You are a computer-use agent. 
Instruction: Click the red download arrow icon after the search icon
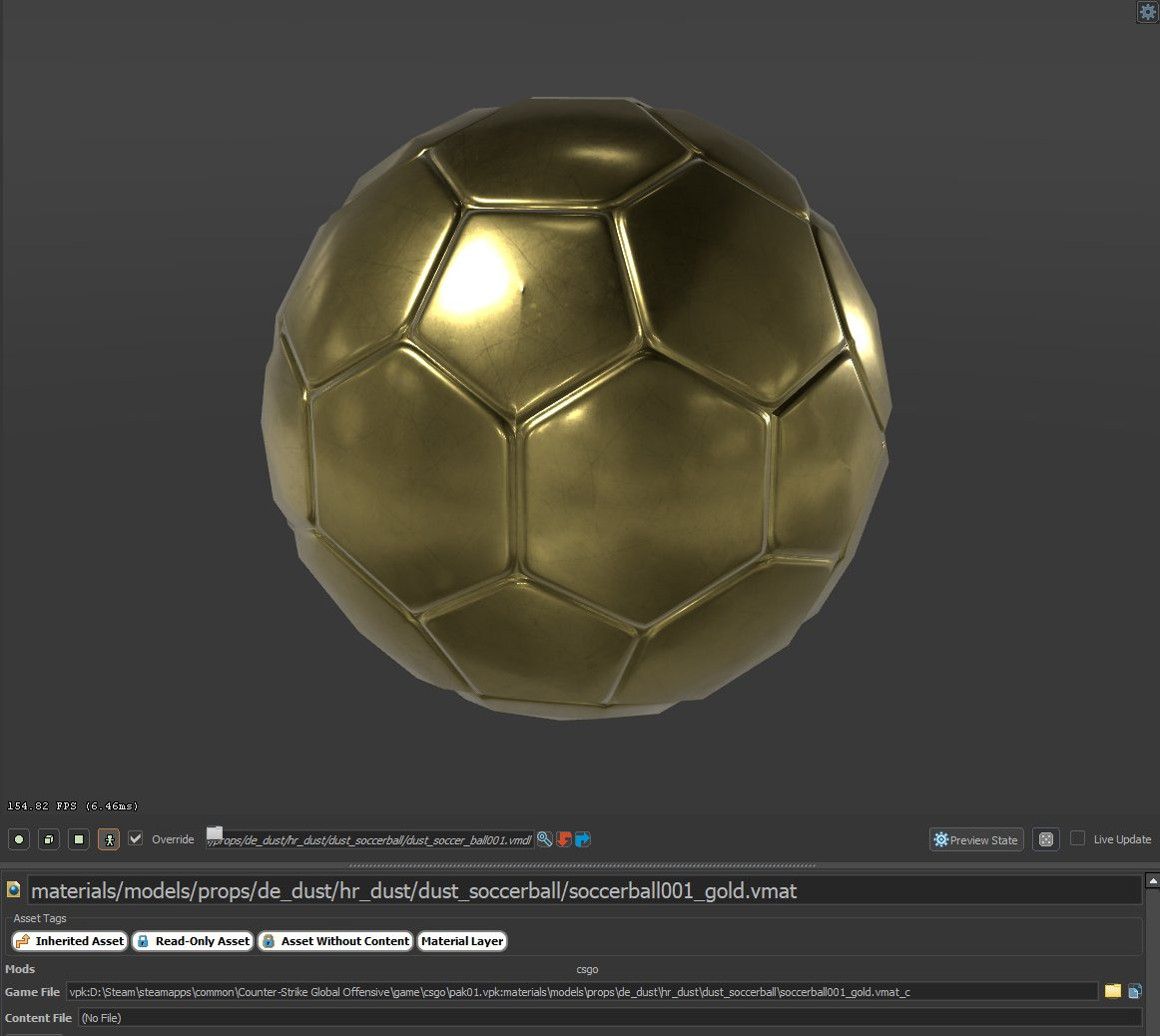click(563, 839)
